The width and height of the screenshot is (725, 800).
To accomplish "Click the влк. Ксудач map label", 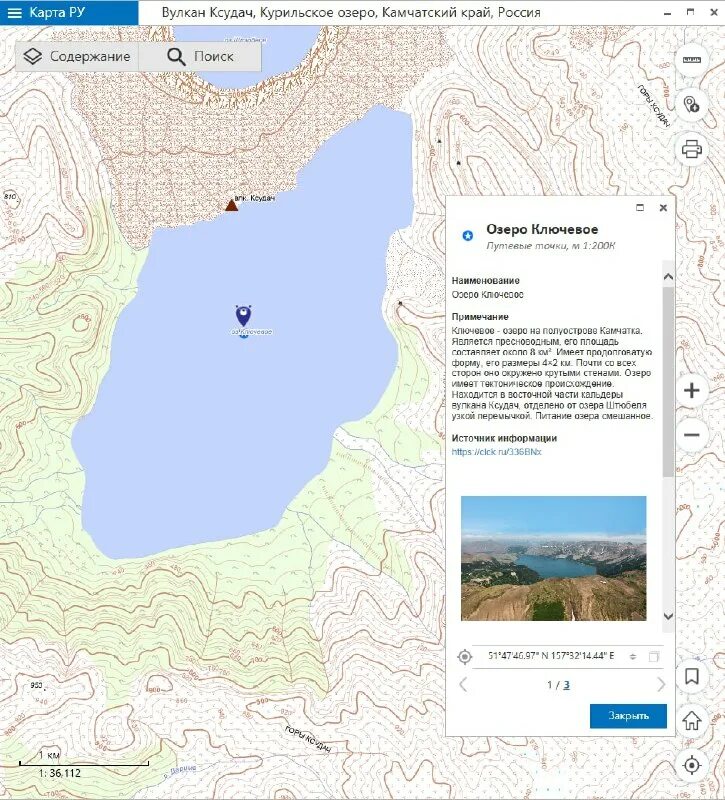I will (255, 198).
